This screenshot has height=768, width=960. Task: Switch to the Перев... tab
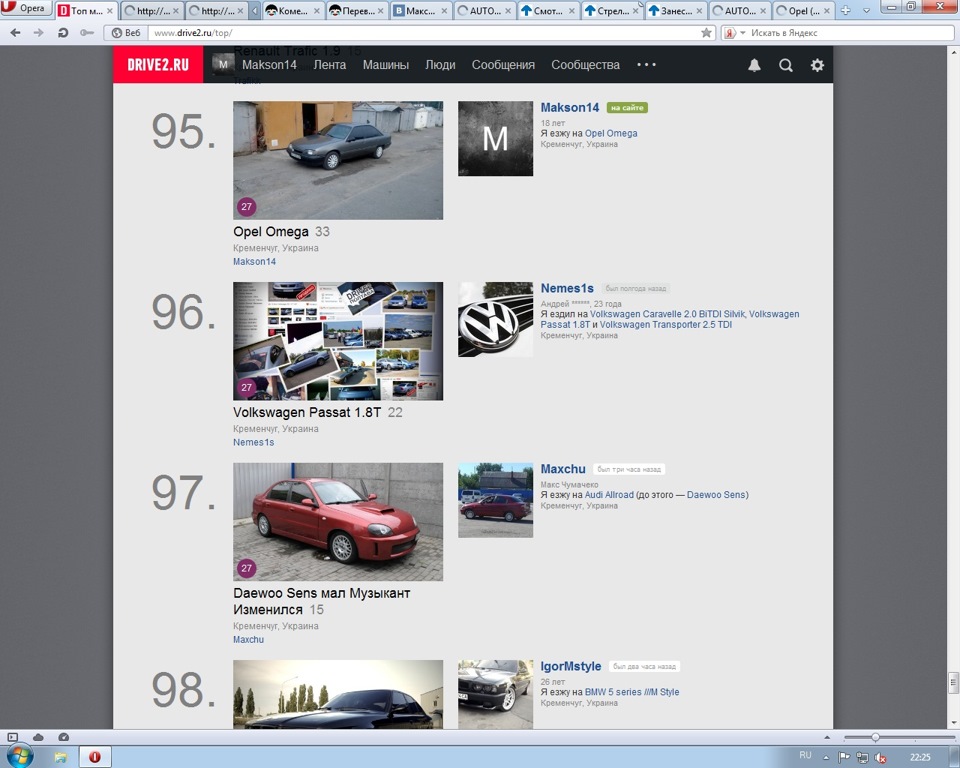click(x=357, y=10)
